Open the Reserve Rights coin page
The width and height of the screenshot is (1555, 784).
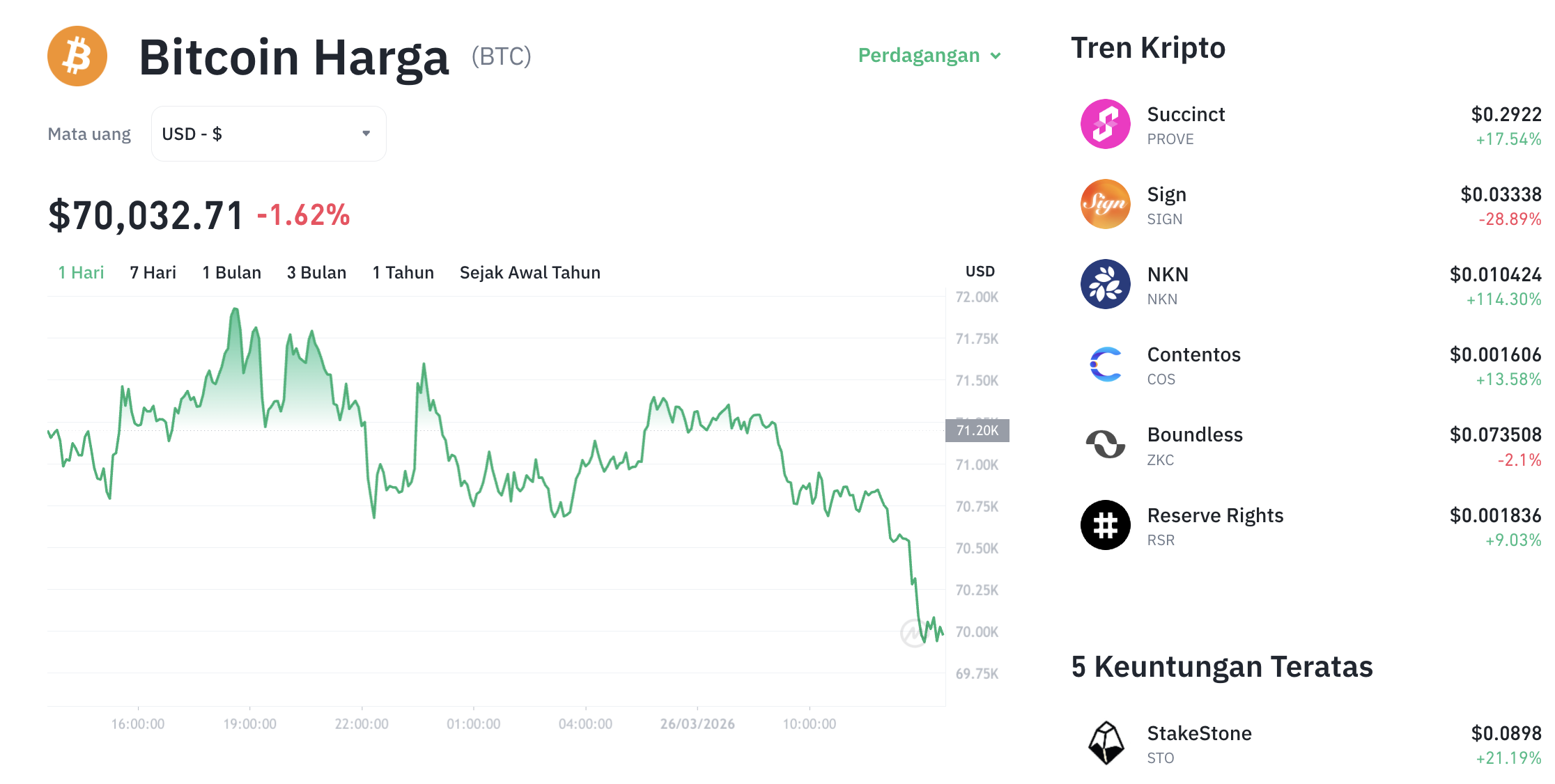coord(1216,515)
